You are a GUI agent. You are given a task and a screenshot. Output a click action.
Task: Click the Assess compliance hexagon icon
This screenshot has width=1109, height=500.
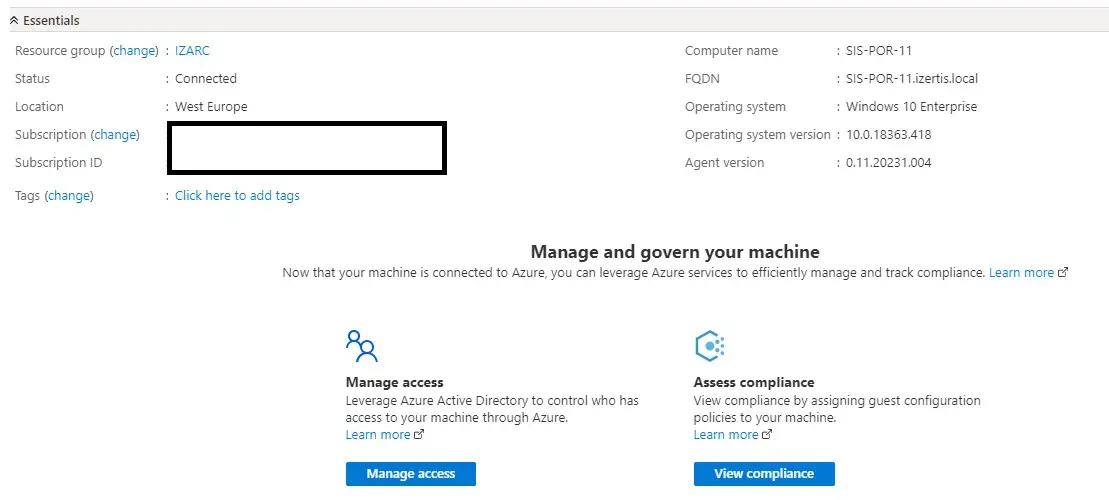709,346
